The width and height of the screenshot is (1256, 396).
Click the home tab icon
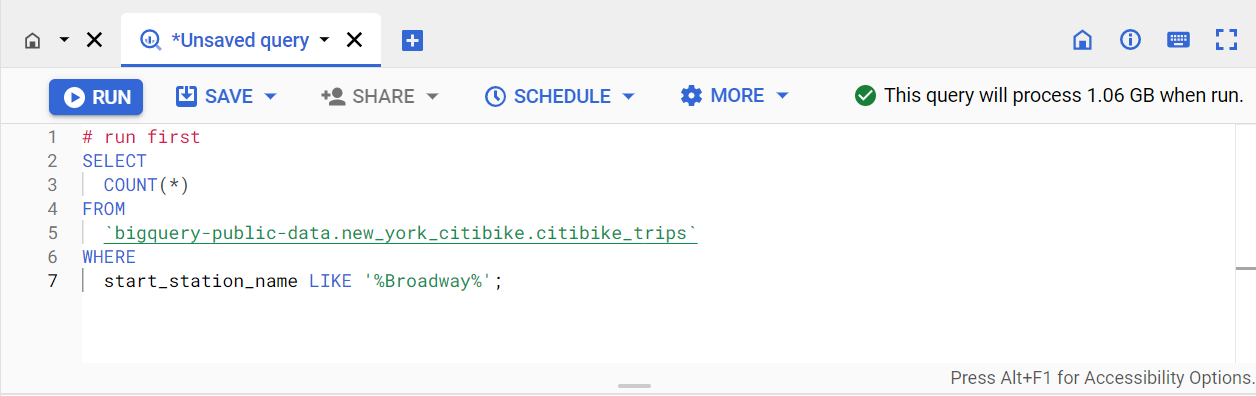coord(32,41)
